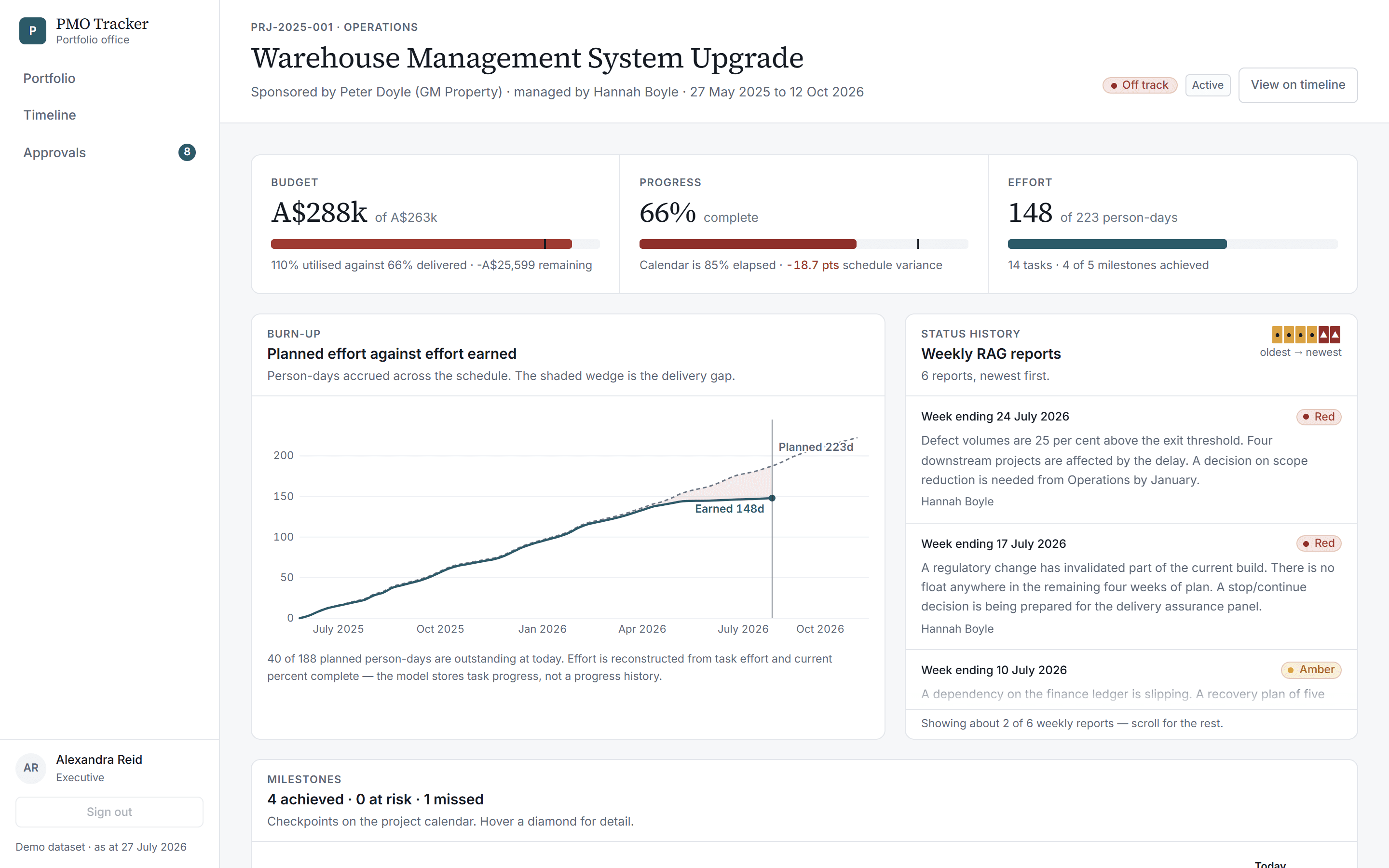Click the Executive role under Alexandra Reid
The height and width of the screenshot is (868, 1389).
tap(80, 777)
